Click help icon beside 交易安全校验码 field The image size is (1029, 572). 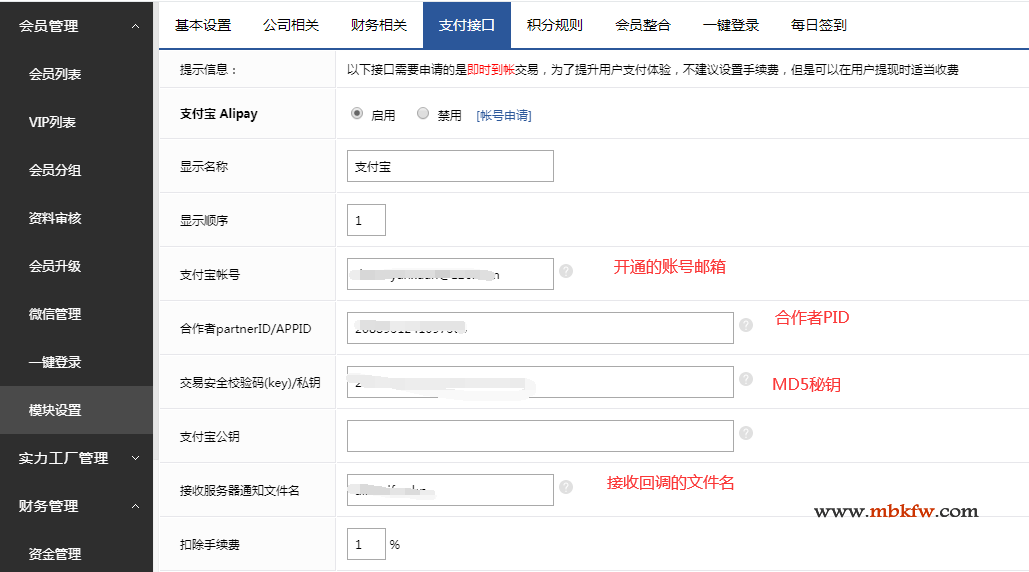pos(745,379)
